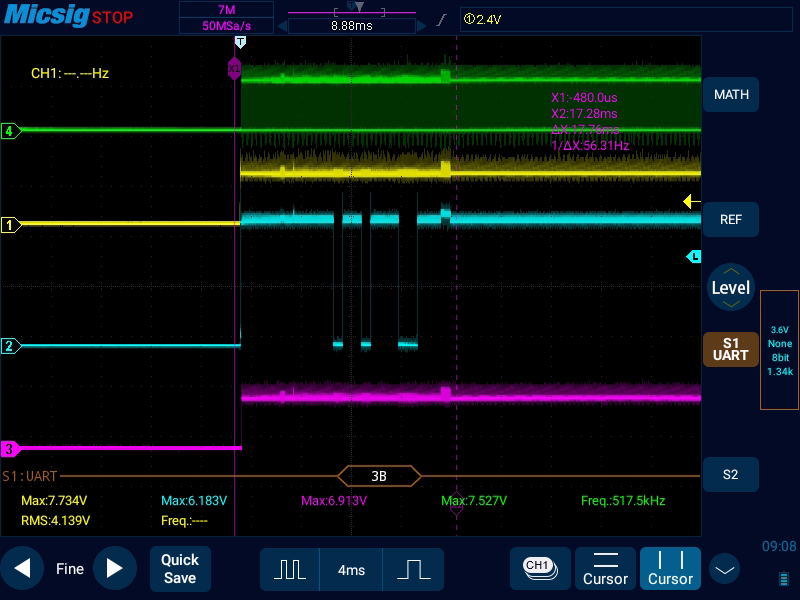Image resolution: width=800 pixels, height=600 pixels.
Task: Click the left arrow fine-adjust button
Action: 22,569
